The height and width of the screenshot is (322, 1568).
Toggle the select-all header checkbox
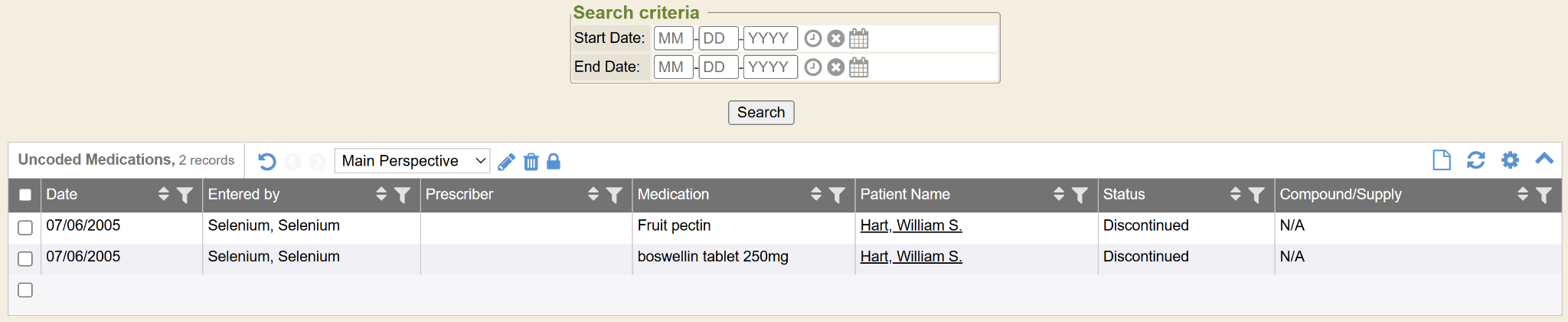coord(25,195)
